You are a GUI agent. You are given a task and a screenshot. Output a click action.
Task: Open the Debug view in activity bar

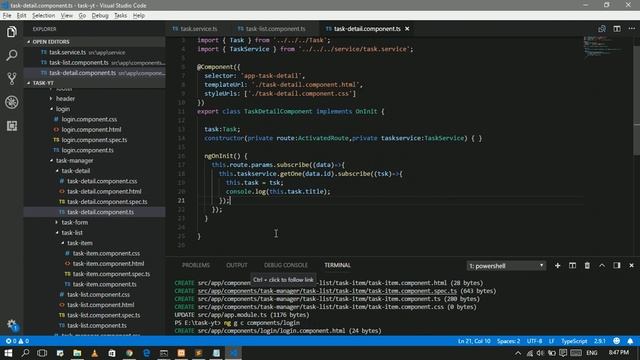11,102
